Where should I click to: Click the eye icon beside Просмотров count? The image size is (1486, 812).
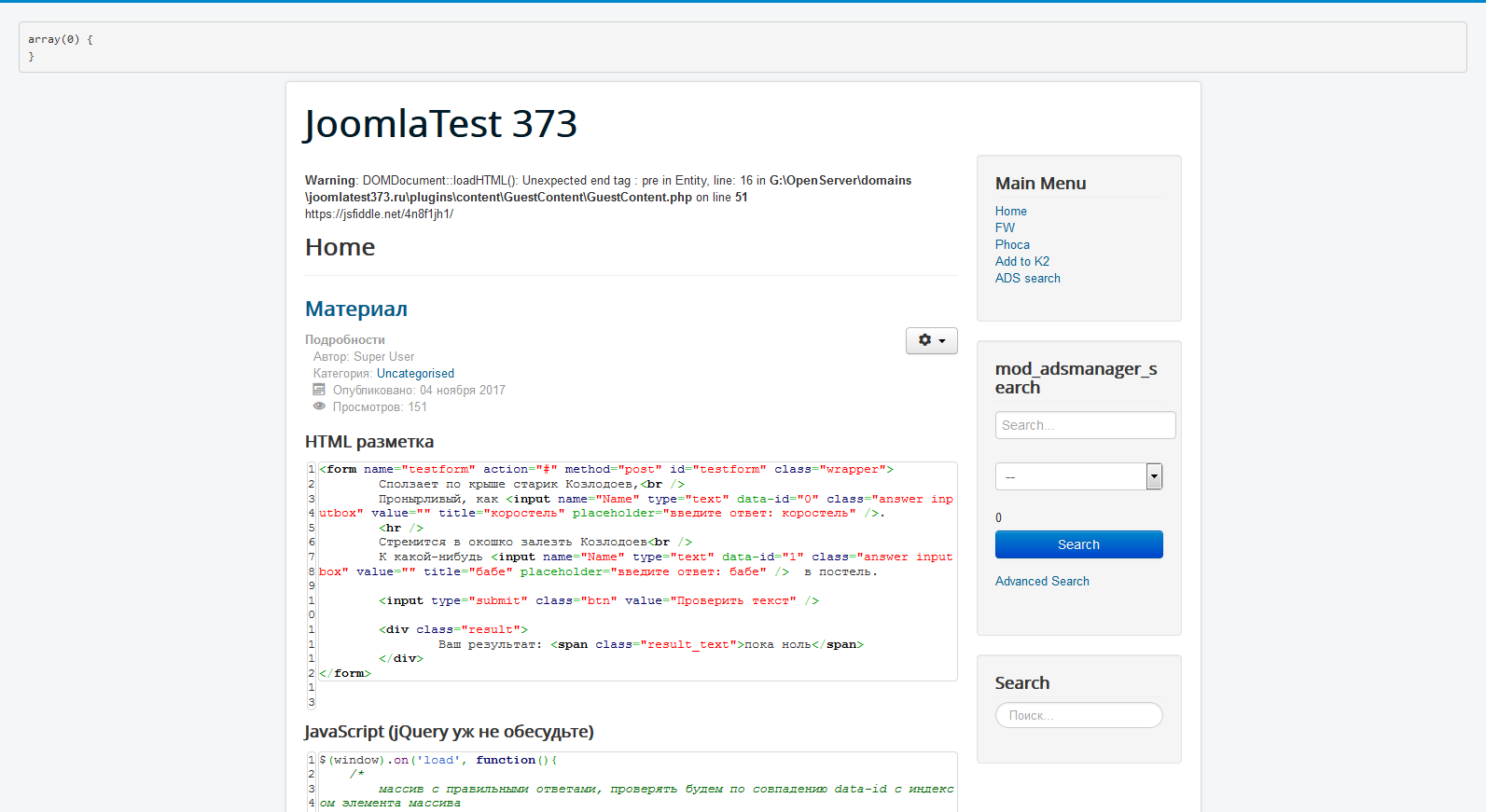(x=319, y=406)
